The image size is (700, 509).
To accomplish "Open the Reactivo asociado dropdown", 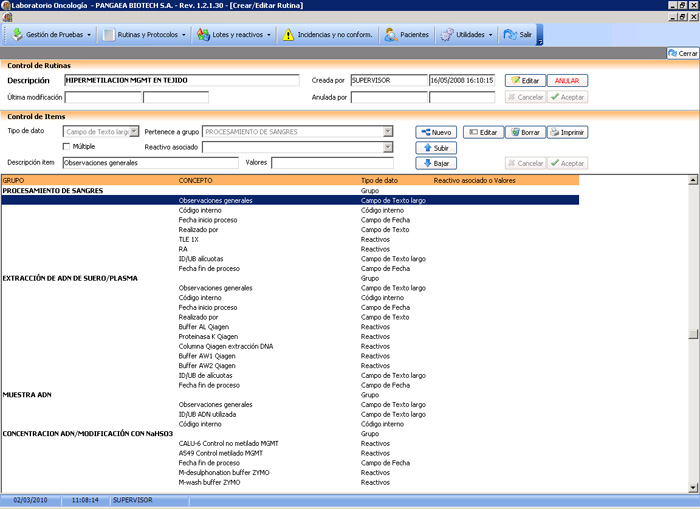I will (388, 147).
